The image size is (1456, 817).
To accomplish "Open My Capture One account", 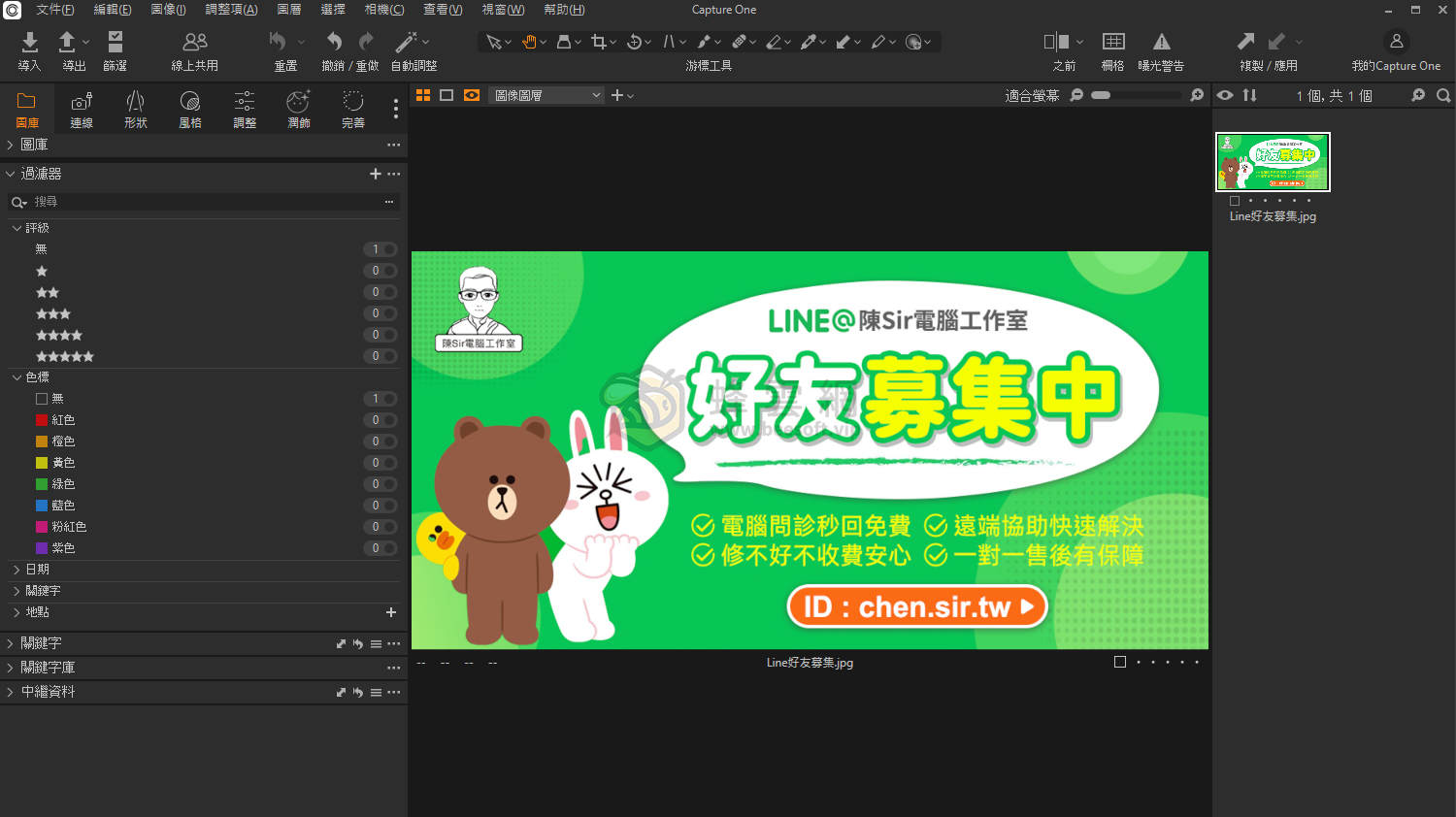I will coord(1396,42).
